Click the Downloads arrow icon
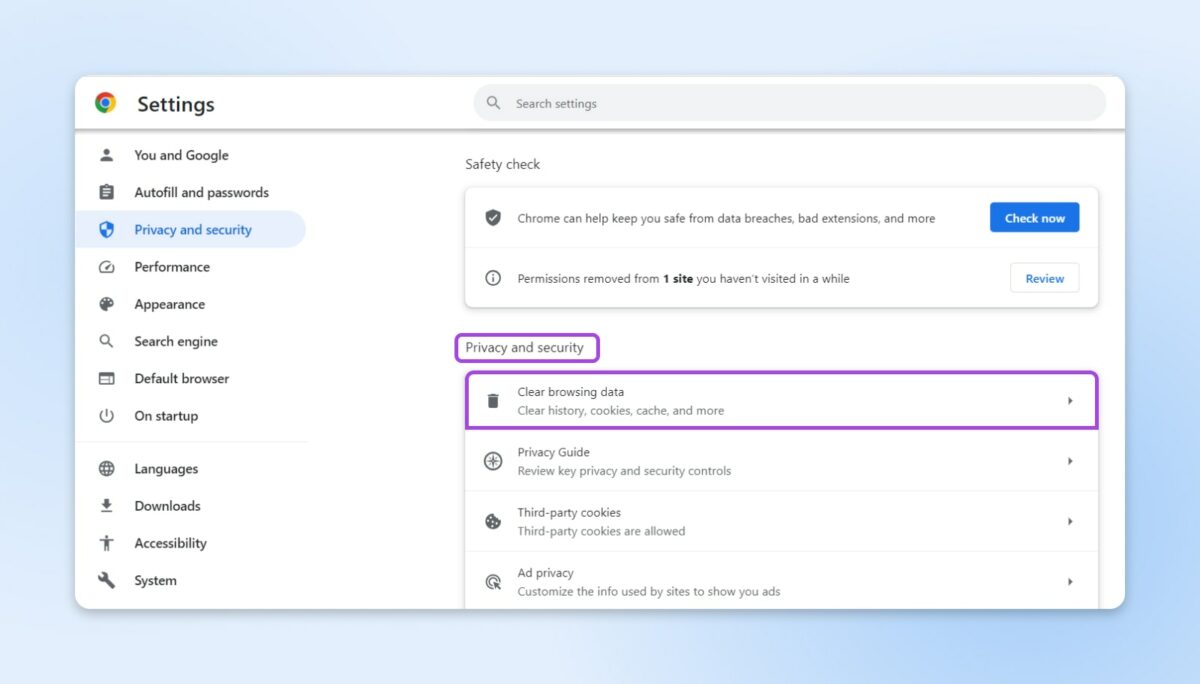Viewport: 1200px width, 684px height. click(107, 506)
